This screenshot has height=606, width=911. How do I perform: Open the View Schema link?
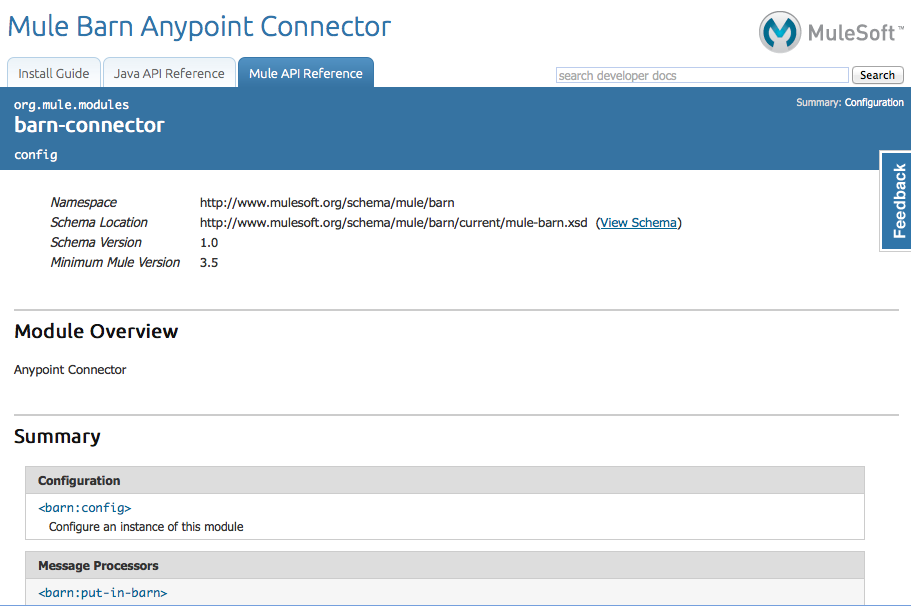click(638, 222)
